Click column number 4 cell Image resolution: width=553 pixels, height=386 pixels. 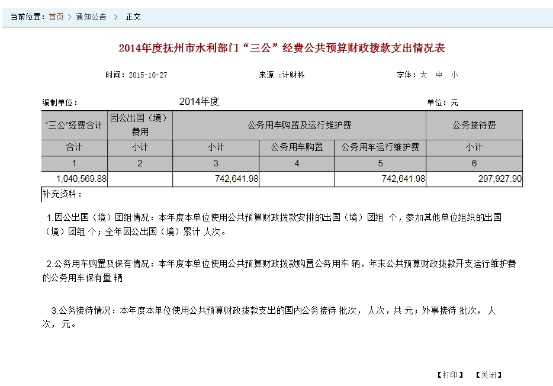point(297,164)
